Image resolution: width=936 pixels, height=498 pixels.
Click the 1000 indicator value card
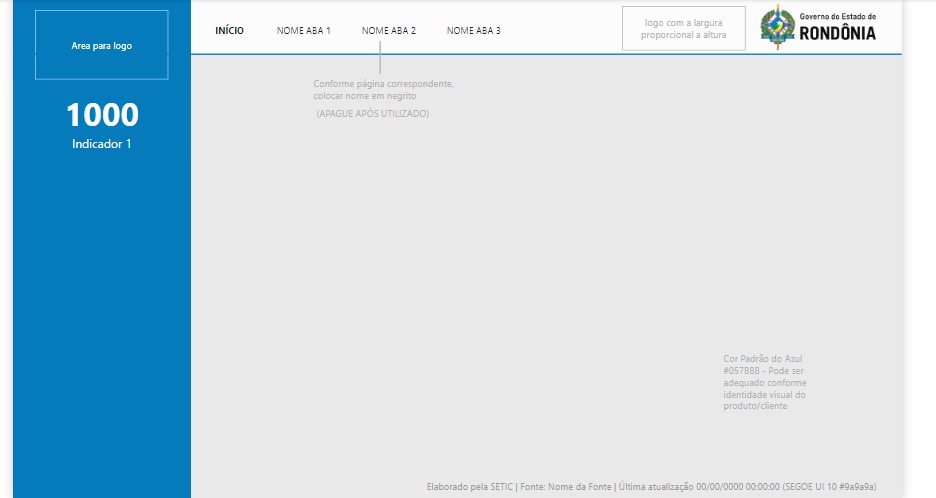pos(102,115)
